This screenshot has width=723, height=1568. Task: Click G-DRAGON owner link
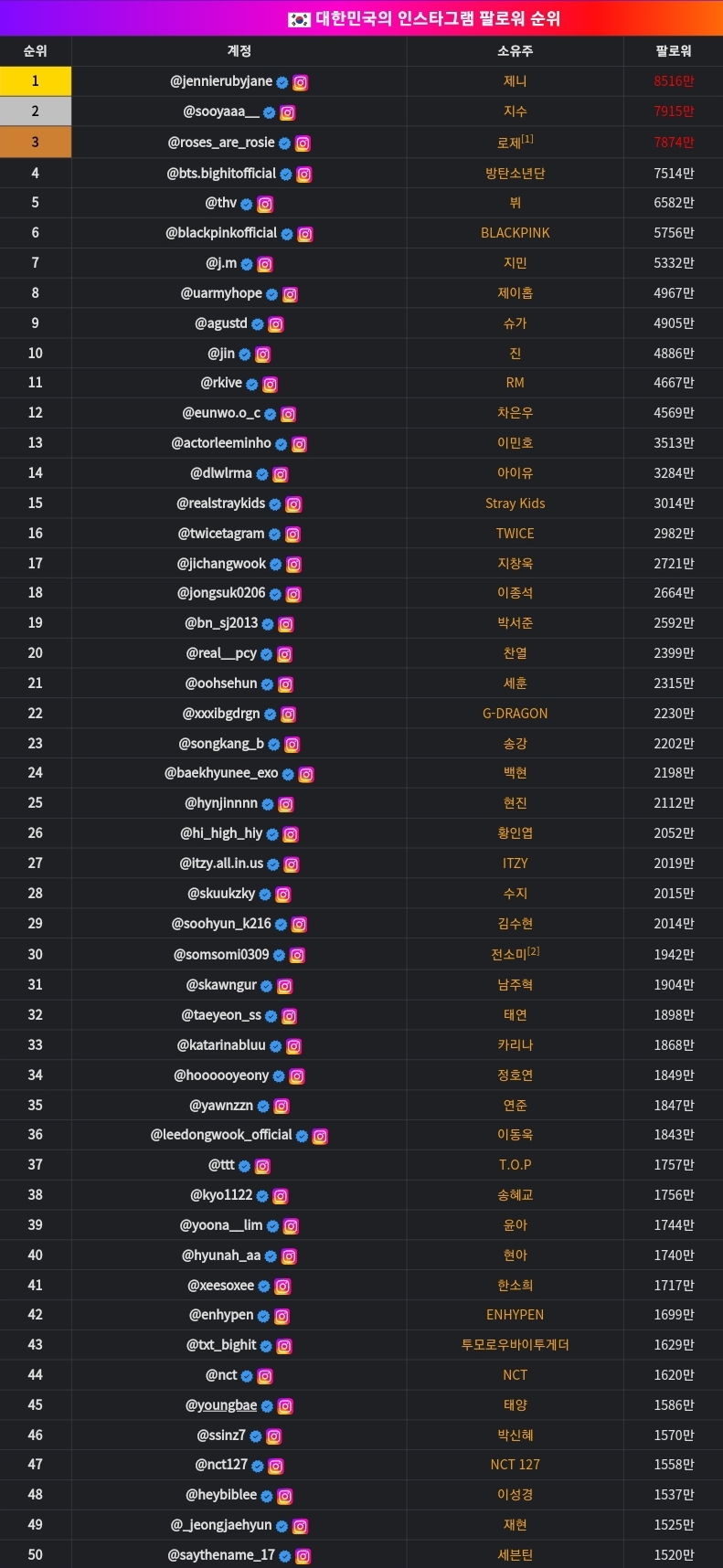coord(515,714)
